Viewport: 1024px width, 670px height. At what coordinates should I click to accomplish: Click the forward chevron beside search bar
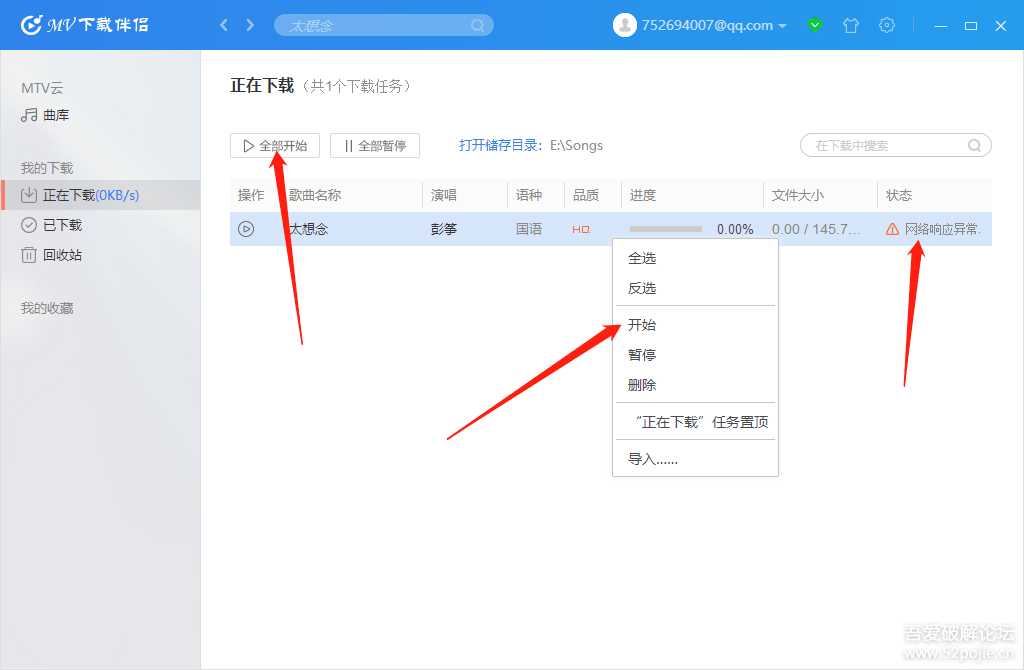pyautogui.click(x=246, y=25)
